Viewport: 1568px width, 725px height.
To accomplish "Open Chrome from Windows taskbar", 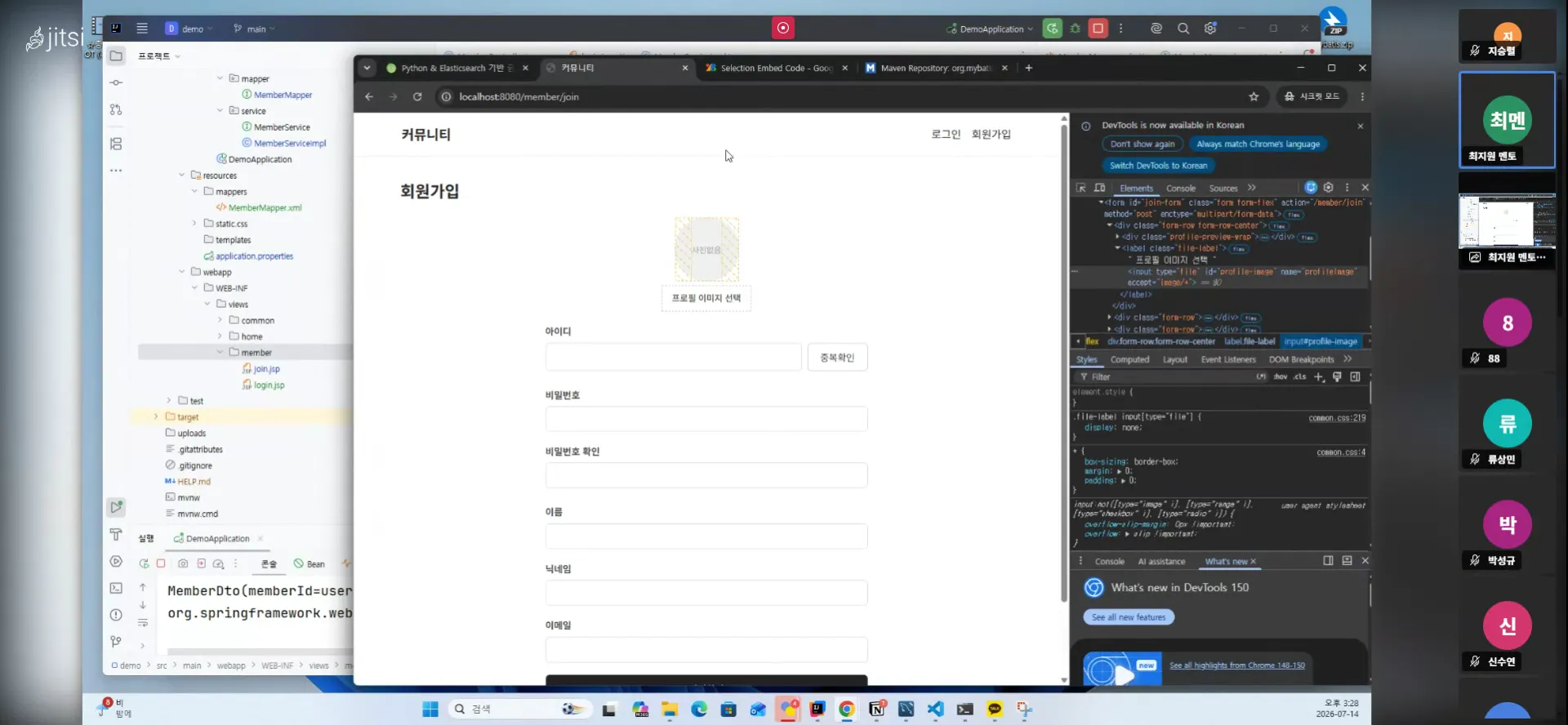I will [x=847, y=709].
